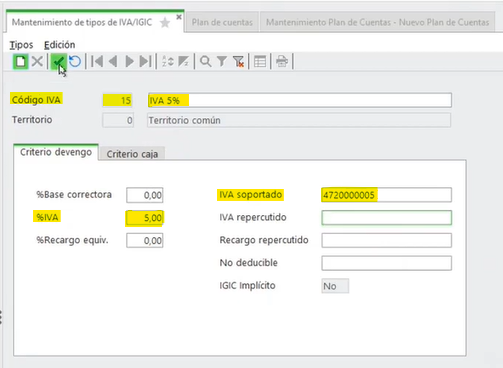The width and height of the screenshot is (503, 368).
Task: Open the Tipos menu
Action: [x=21, y=45]
